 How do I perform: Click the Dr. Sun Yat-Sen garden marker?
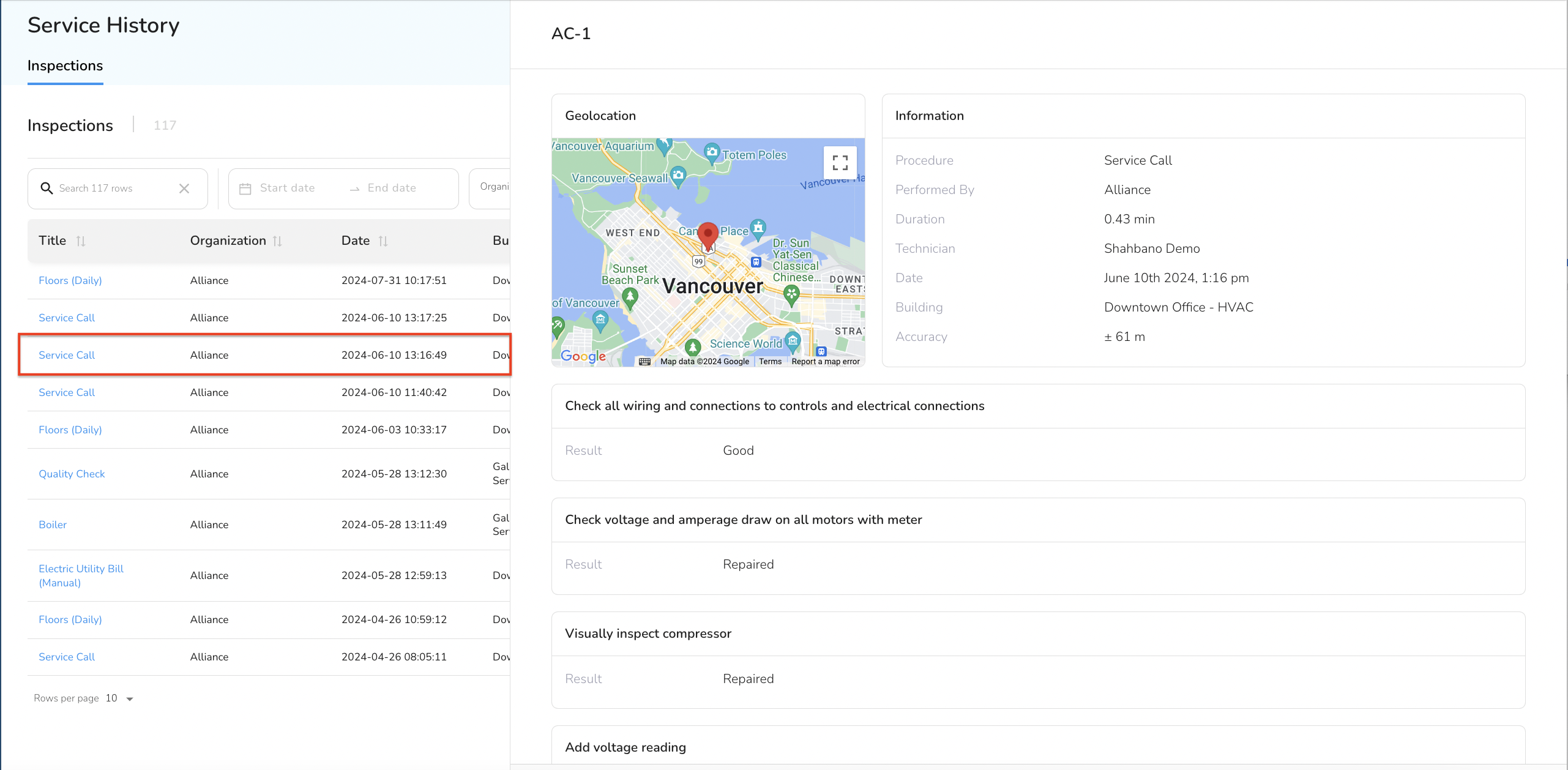791,296
